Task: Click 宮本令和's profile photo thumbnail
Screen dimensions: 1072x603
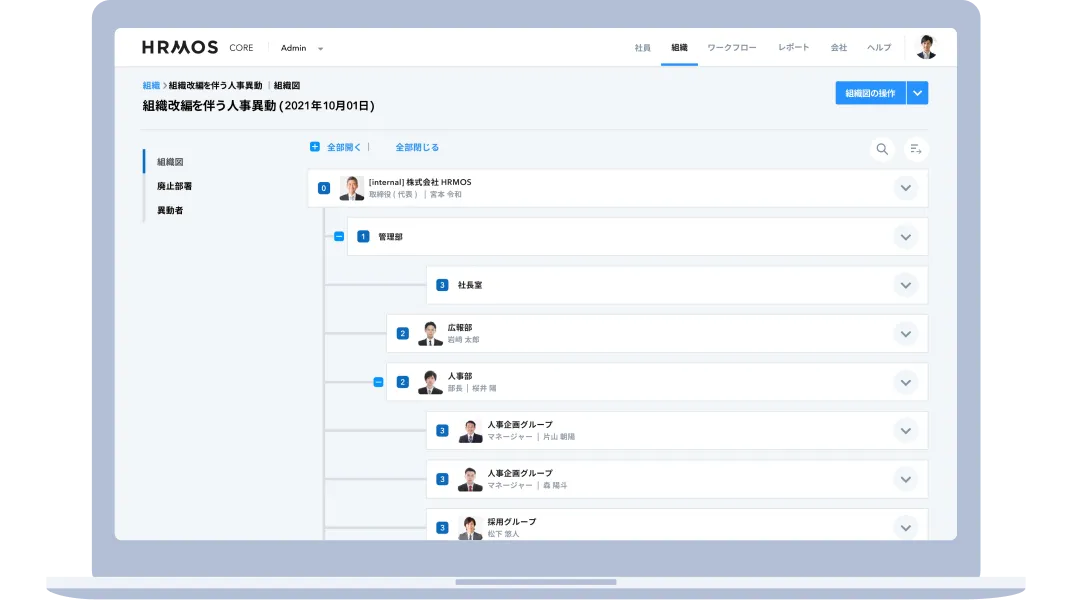Action: click(x=351, y=187)
